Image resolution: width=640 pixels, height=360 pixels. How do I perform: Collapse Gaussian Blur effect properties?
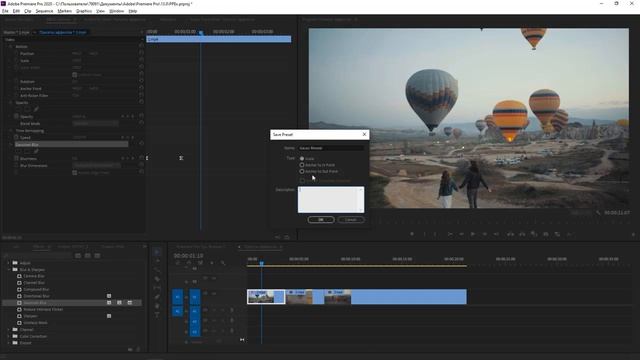(x=11, y=144)
